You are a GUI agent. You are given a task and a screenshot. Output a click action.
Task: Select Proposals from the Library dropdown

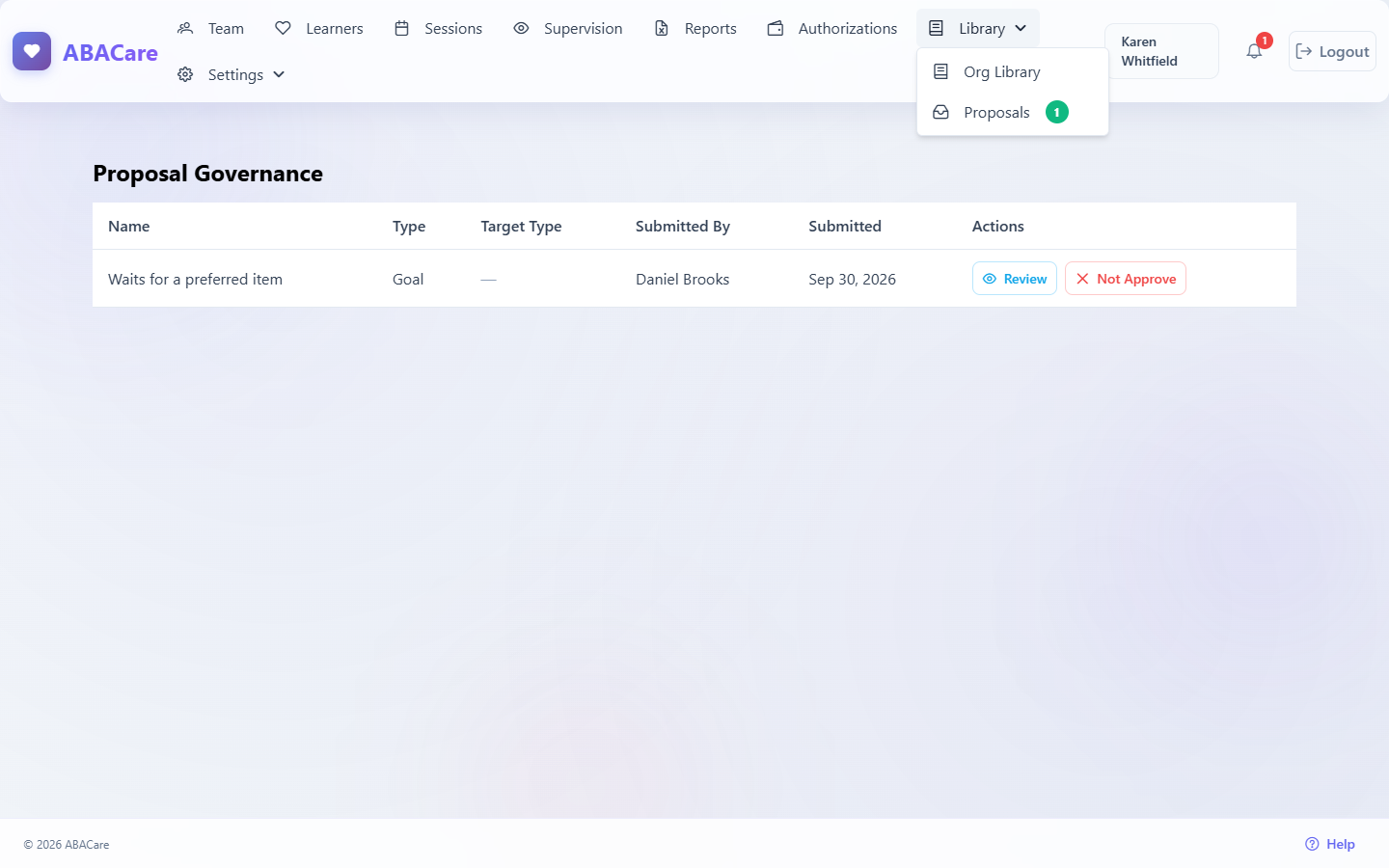pos(1012,112)
